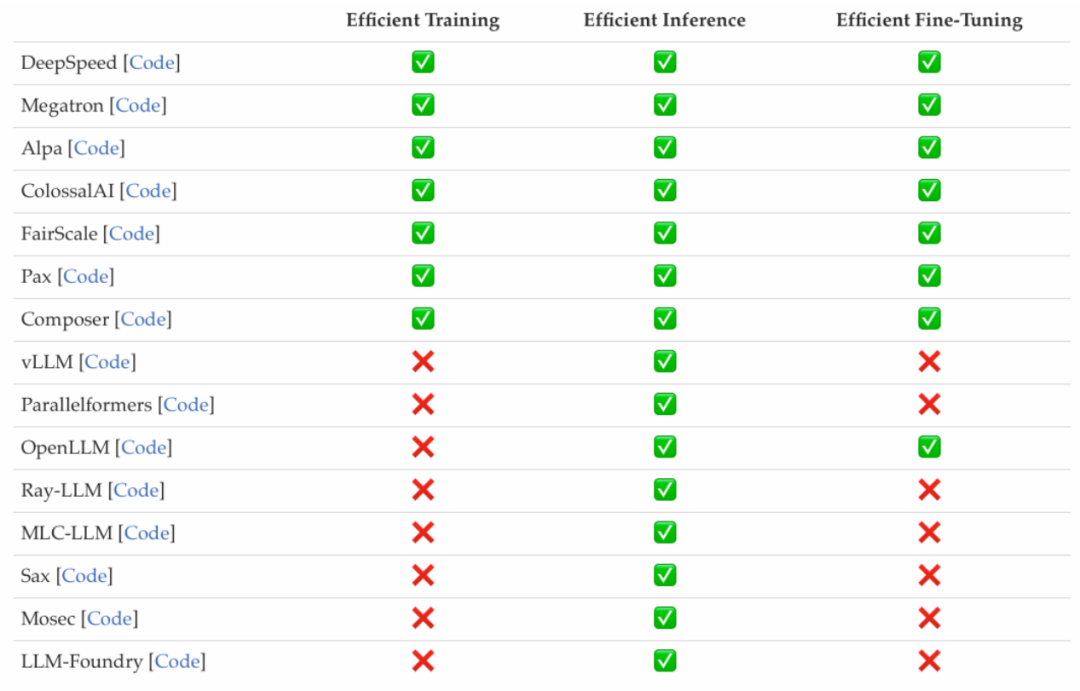Open the Megatron Code link
This screenshot has width=1080, height=691.
[x=139, y=106]
